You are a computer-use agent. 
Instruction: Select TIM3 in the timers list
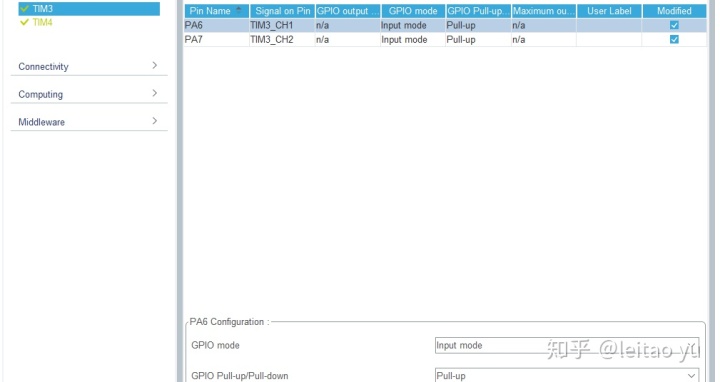coord(89,9)
